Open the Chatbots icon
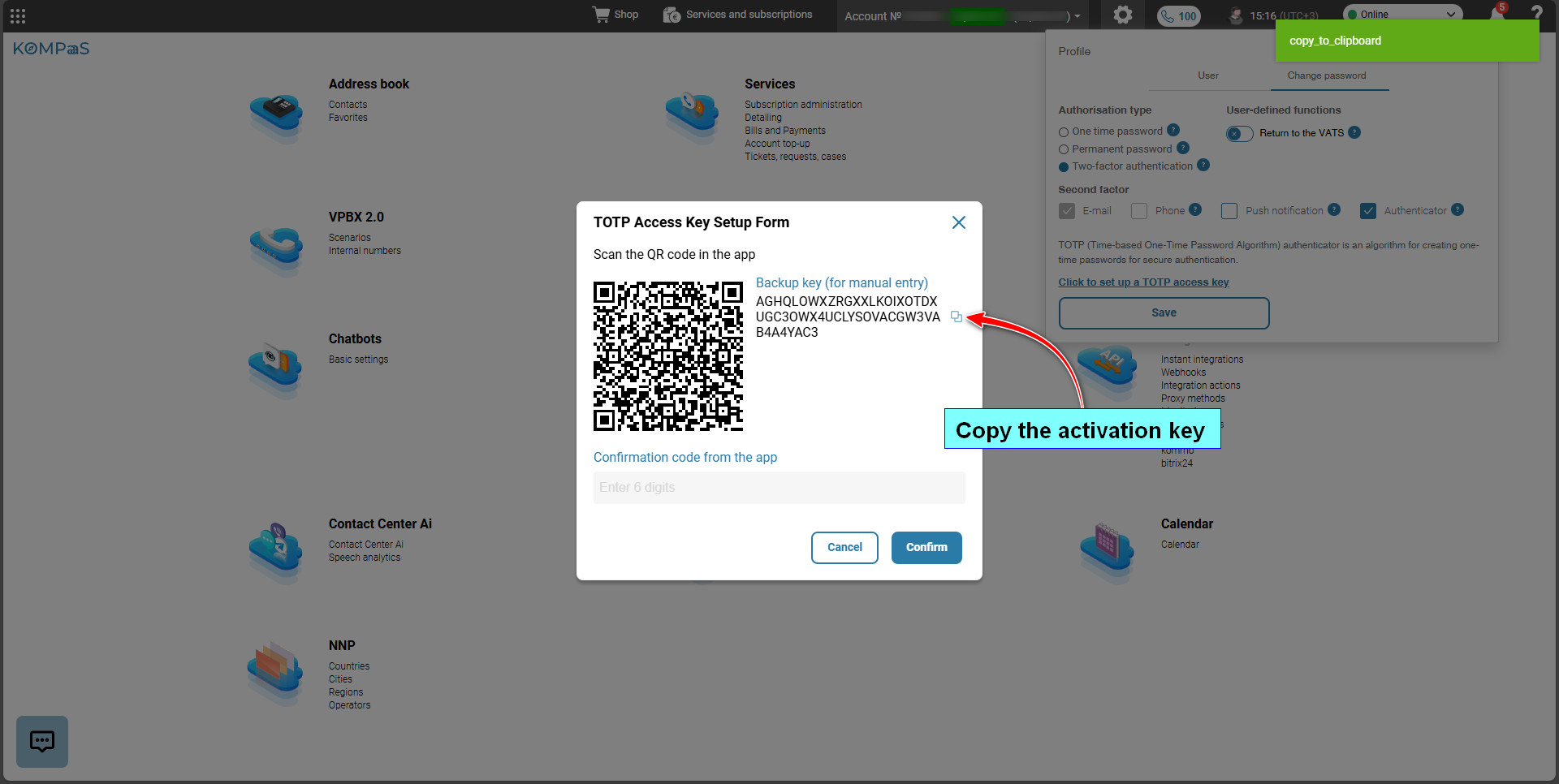 (276, 371)
